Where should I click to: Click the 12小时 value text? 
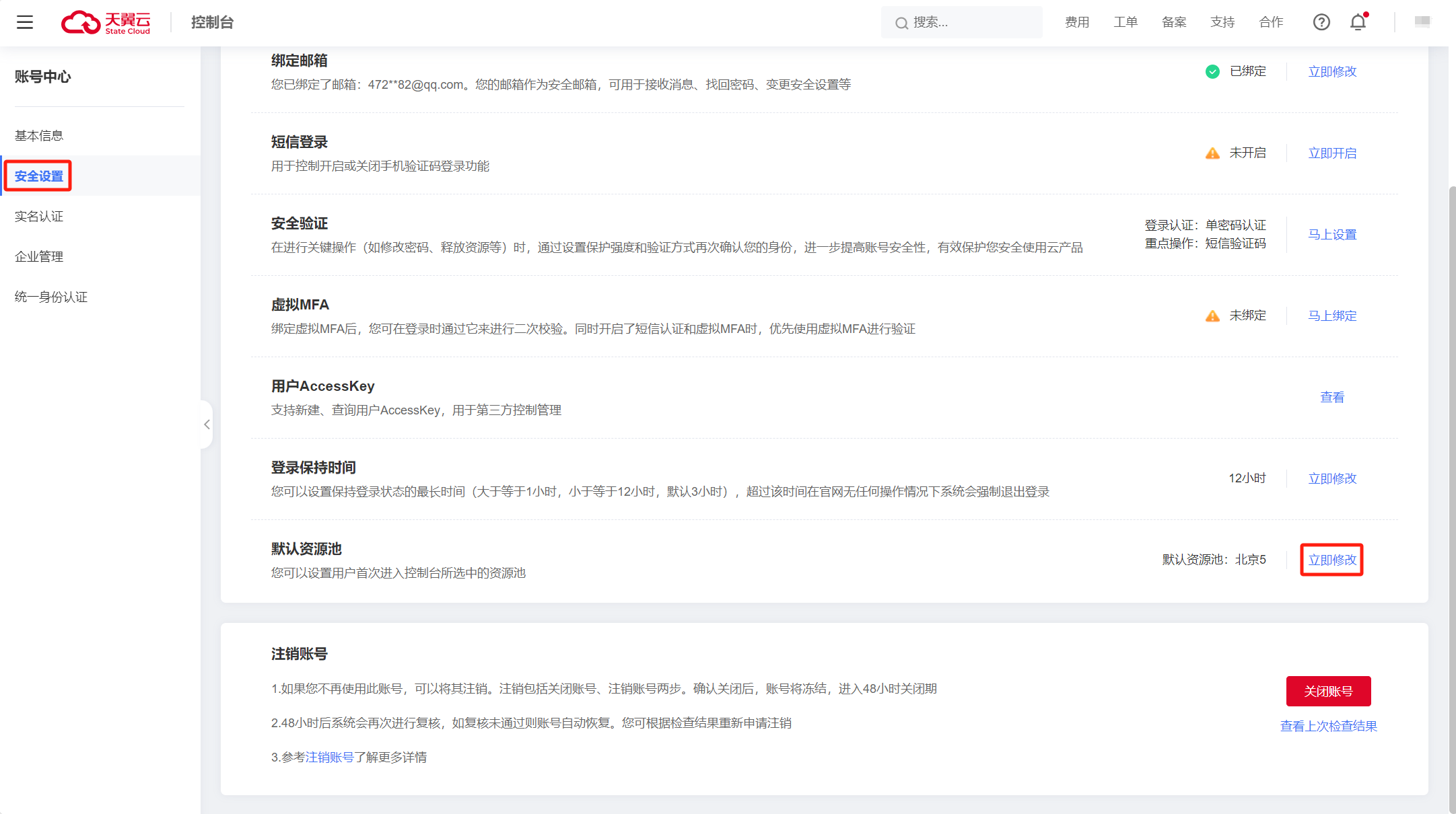click(1247, 478)
